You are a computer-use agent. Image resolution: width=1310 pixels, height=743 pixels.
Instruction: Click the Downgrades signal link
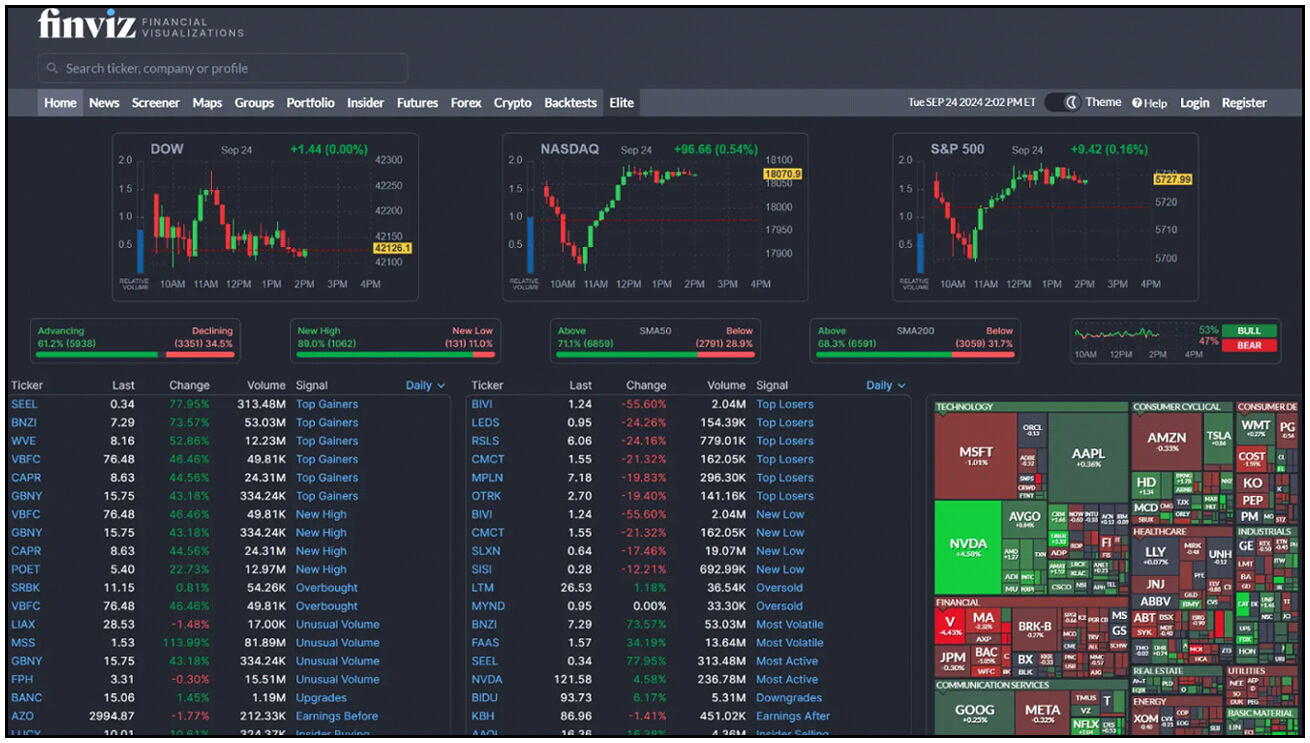point(789,698)
